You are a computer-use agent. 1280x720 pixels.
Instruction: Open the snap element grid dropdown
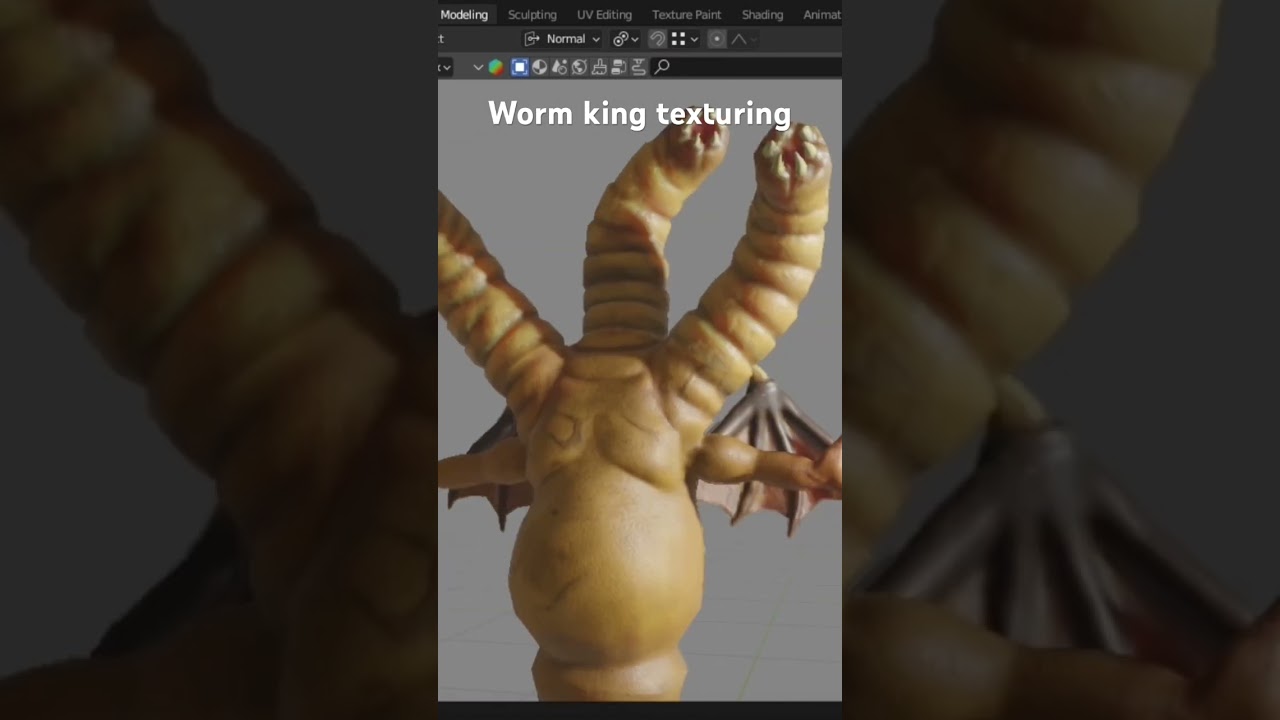[685, 39]
